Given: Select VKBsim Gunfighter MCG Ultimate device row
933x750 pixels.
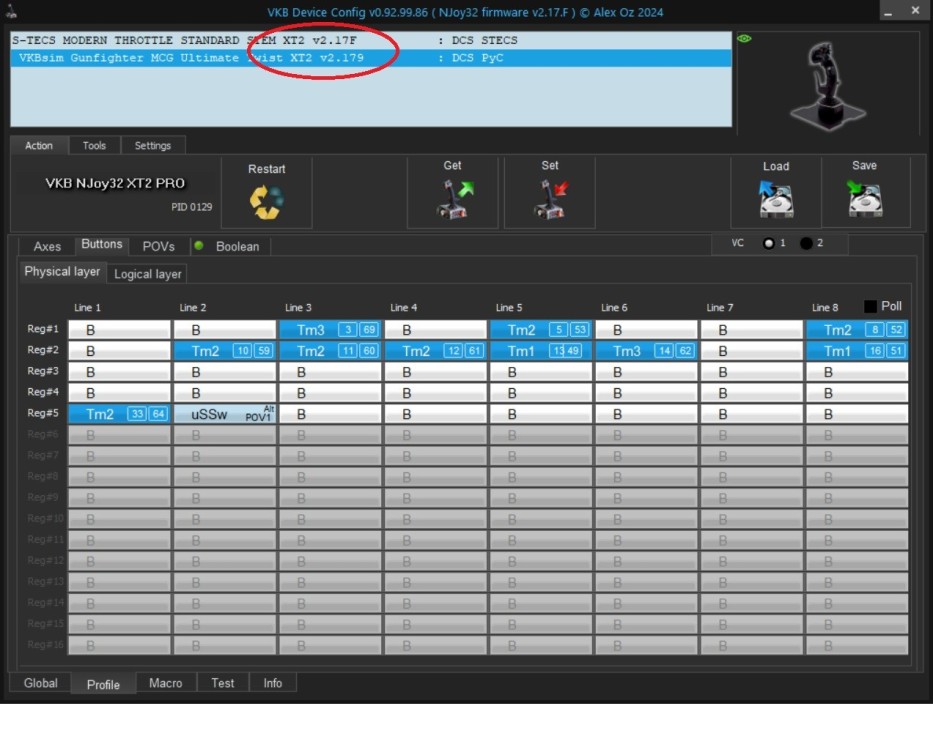Looking at the screenshot, I should [x=371, y=58].
